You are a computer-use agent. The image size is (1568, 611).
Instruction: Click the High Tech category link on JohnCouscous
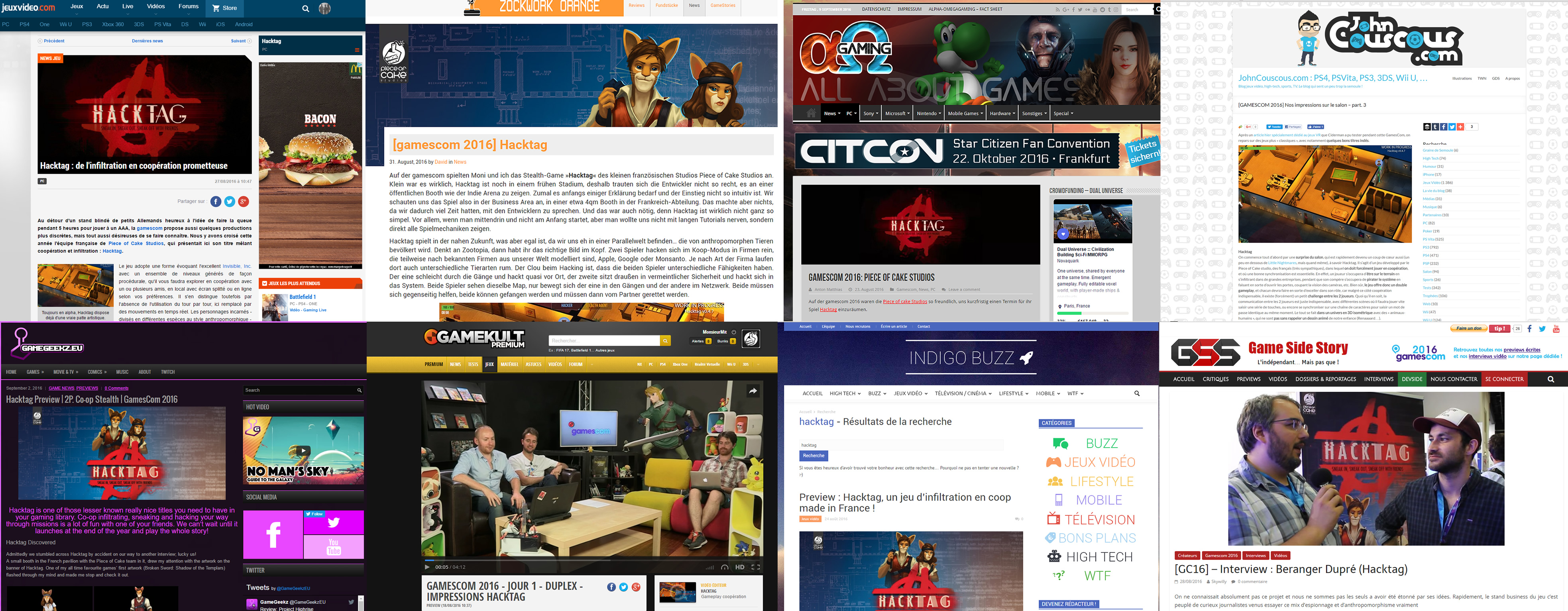1430,158
